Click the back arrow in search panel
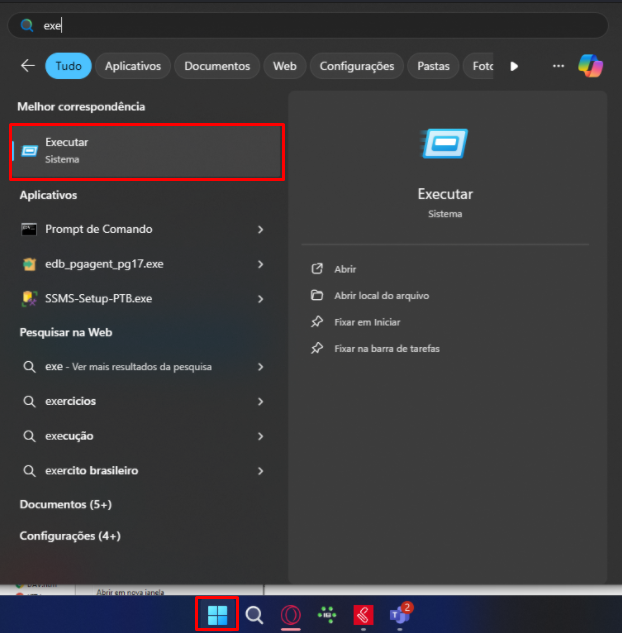Viewport: 622px width, 633px height. [27, 66]
